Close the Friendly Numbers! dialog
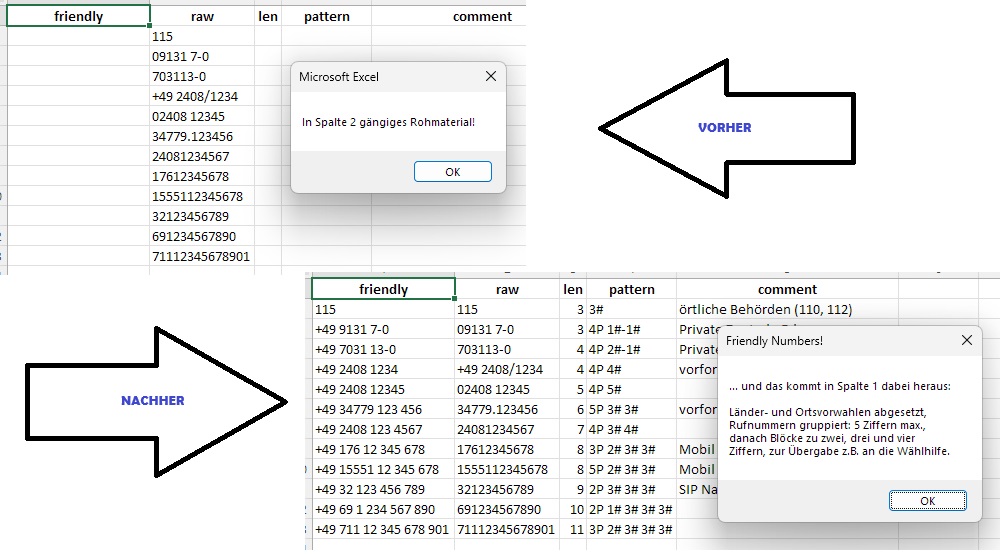 tap(966, 341)
